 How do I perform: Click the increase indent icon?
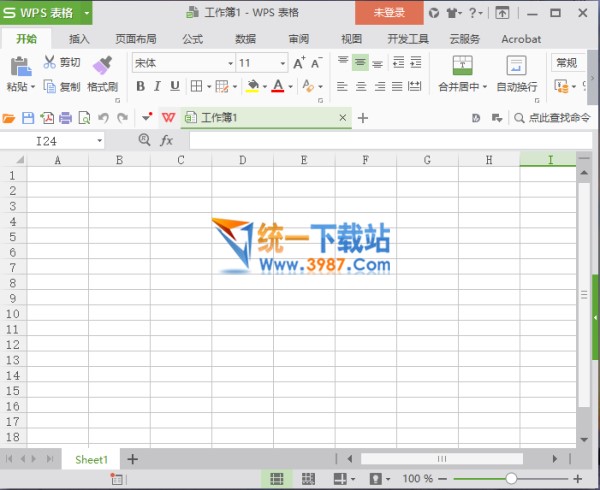416,62
